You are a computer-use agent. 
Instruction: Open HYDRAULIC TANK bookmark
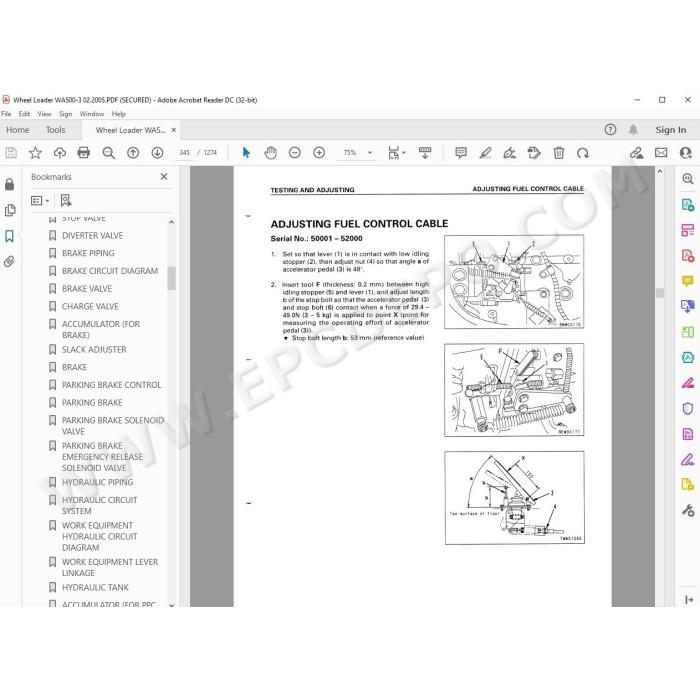(95, 588)
